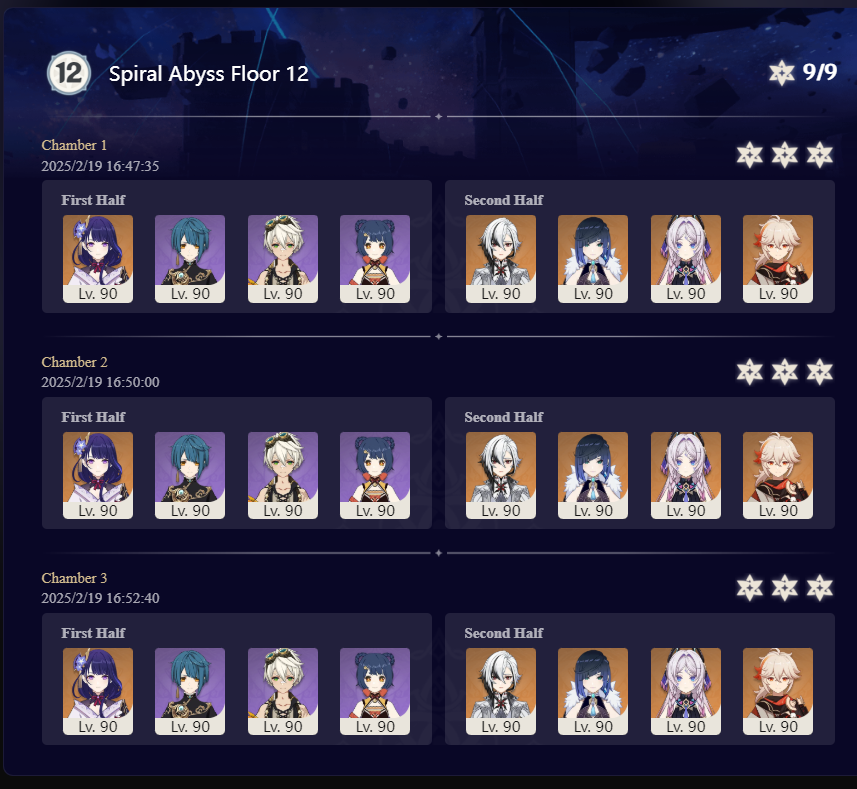Click the goggles-wearing character portrait in Chamber 1
This screenshot has height=789, width=857.
click(283, 258)
